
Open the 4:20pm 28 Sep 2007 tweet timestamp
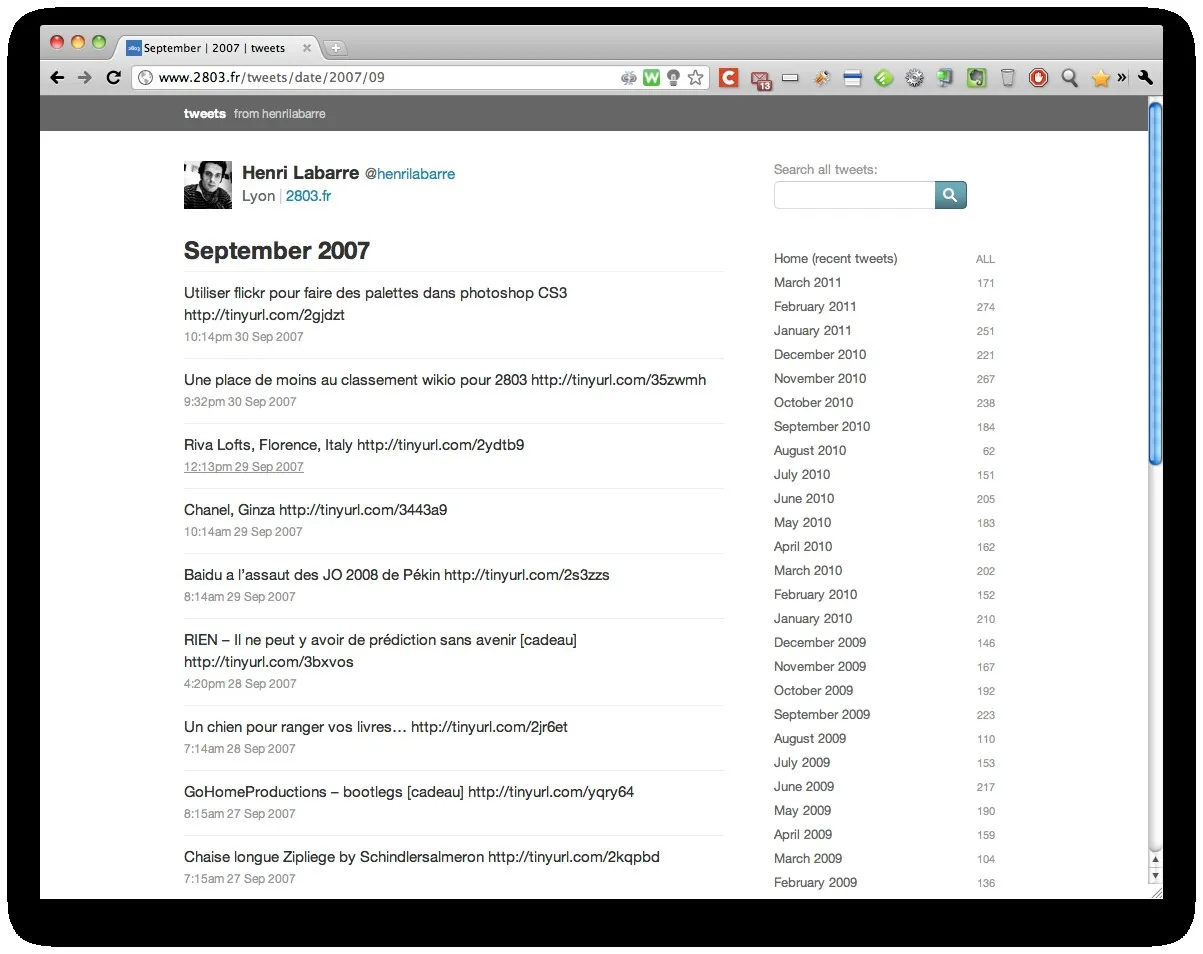tap(240, 684)
